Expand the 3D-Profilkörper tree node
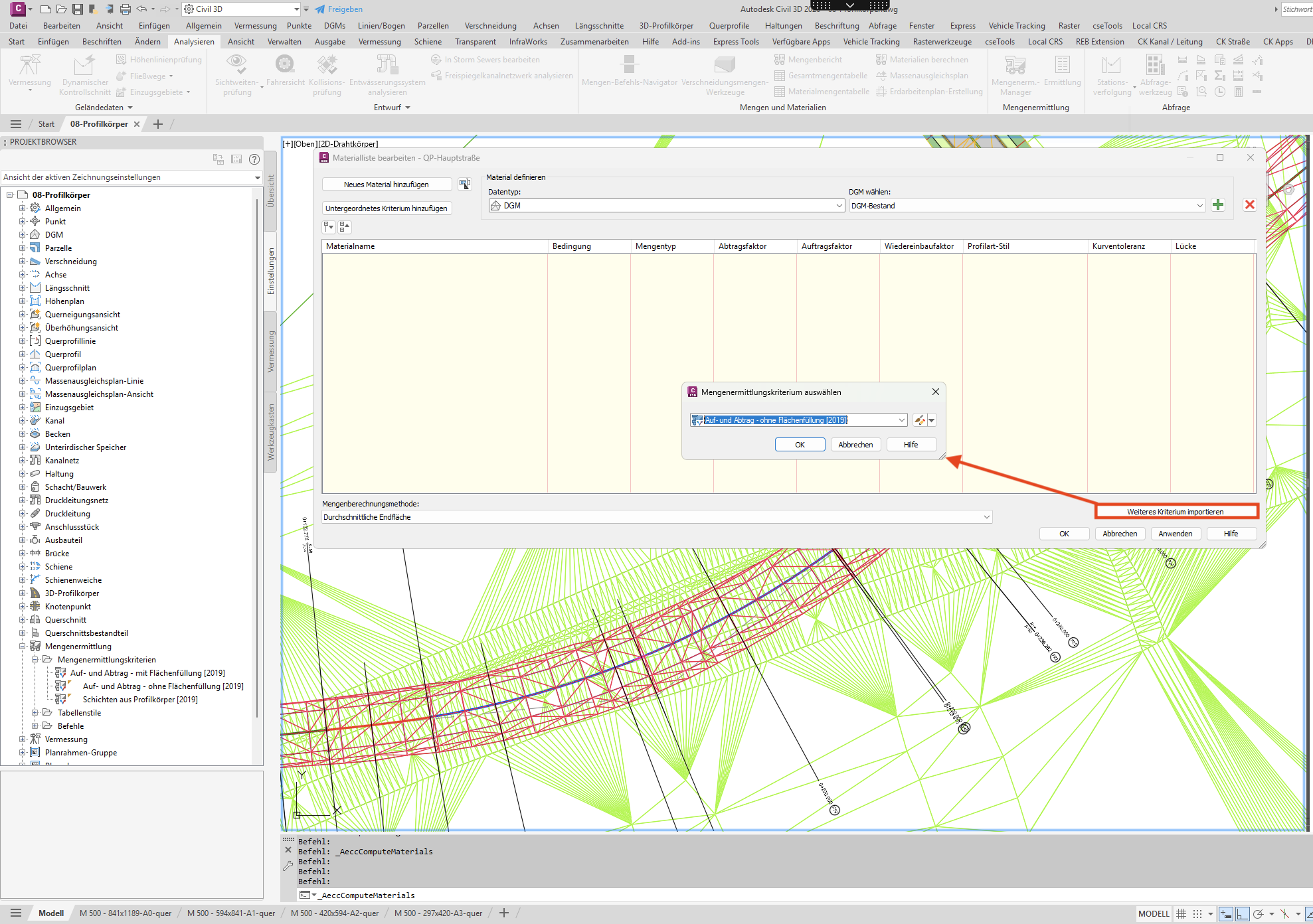The image size is (1313, 924). [x=22, y=593]
